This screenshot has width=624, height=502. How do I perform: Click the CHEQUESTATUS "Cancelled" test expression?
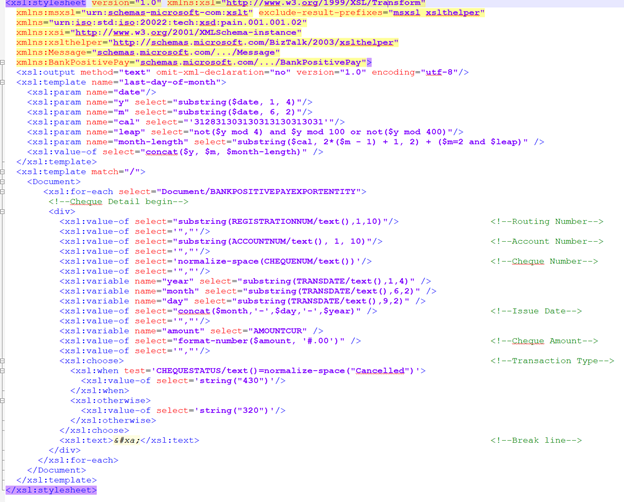285,371
